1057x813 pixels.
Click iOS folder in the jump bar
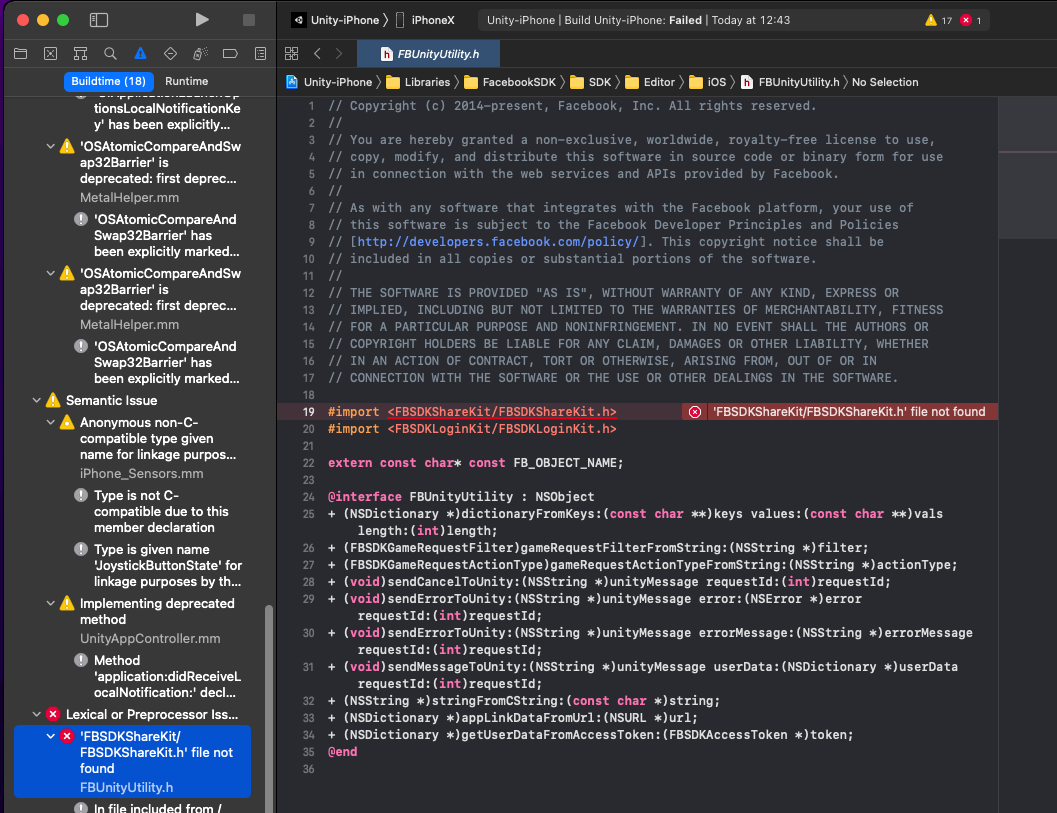pos(708,82)
